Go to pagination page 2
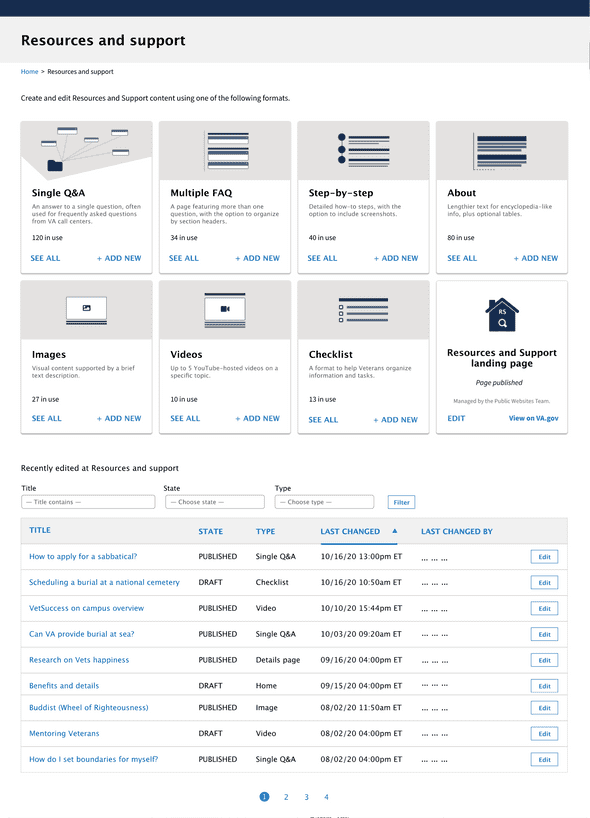Screen dimensions: 590x818 click(x=286, y=797)
